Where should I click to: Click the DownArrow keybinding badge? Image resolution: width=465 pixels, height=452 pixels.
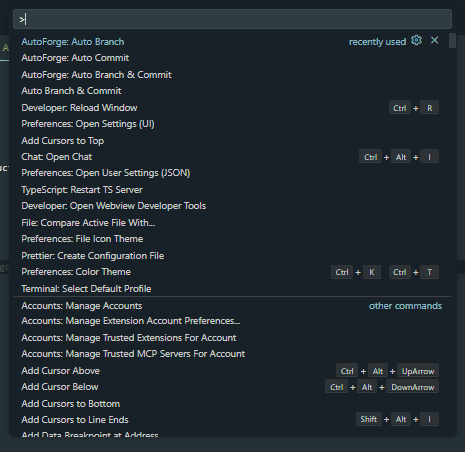413,387
